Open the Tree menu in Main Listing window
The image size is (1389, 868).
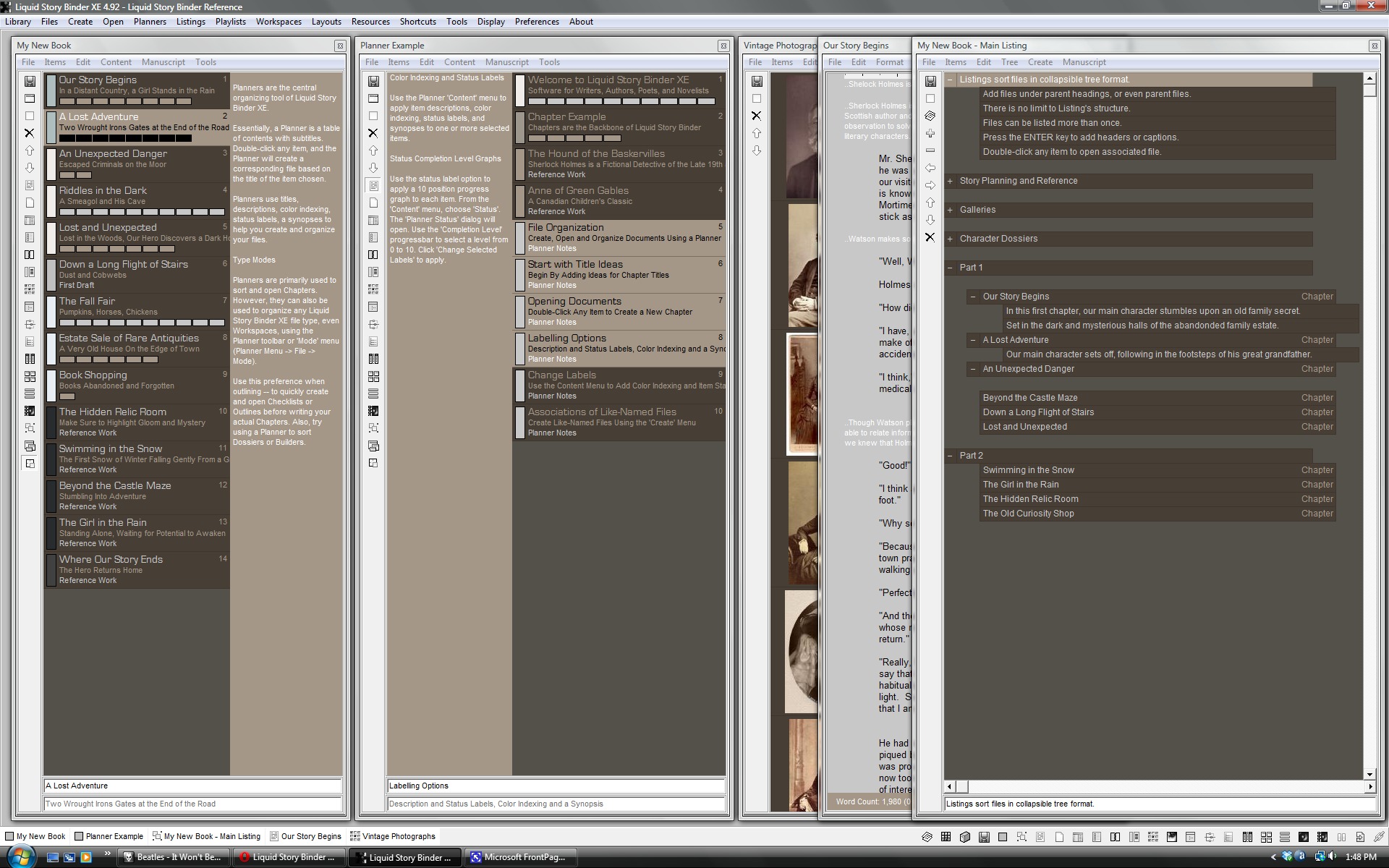tap(1009, 62)
